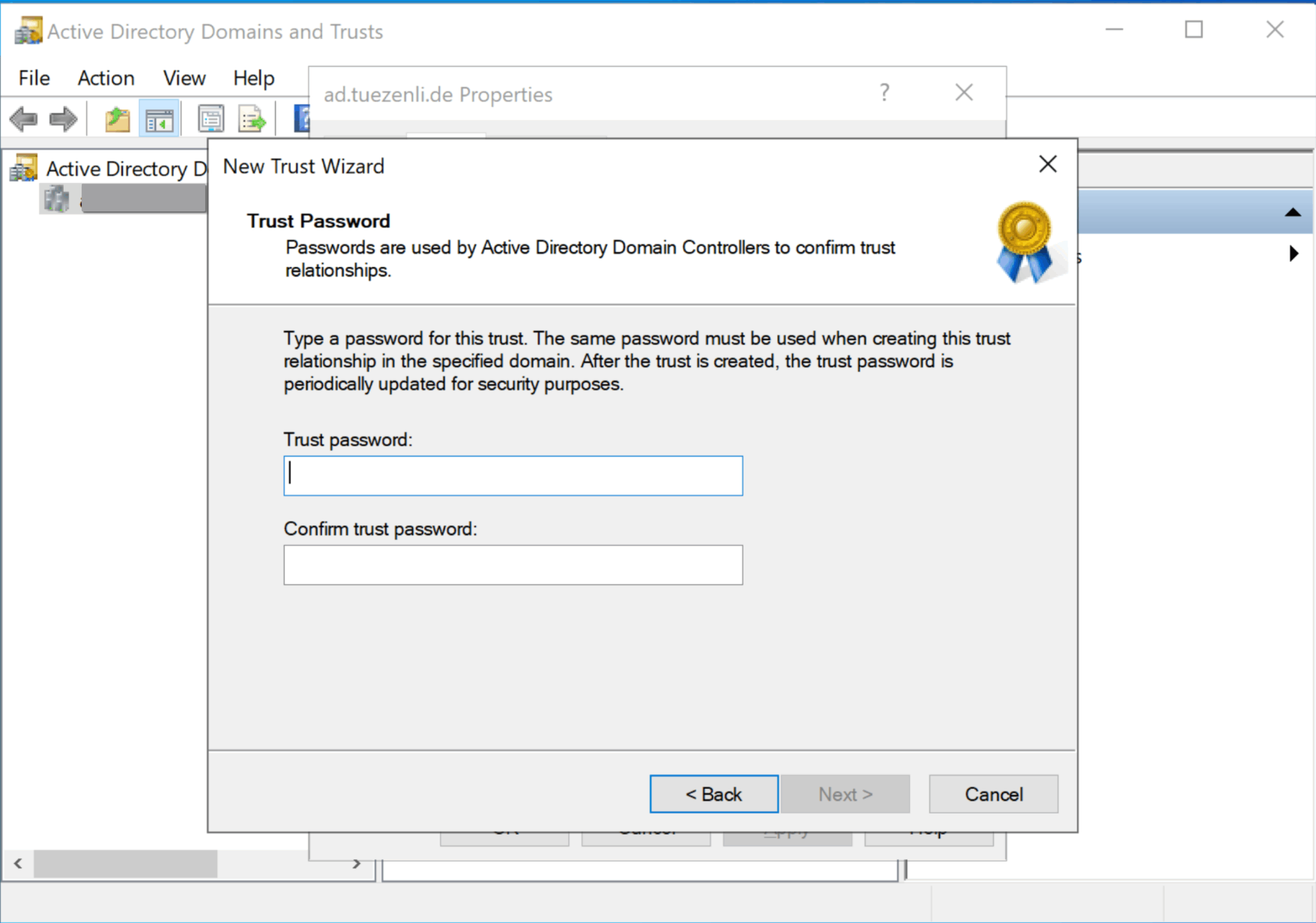The height and width of the screenshot is (923, 1316).
Task: Click the Properties toolbar icon
Action: point(211,120)
